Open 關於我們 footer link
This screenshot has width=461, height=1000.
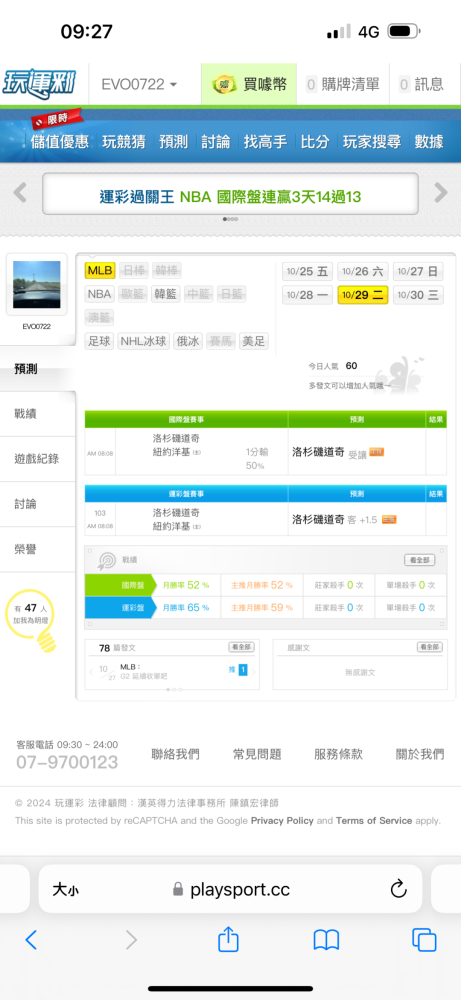pyautogui.click(x=420, y=754)
